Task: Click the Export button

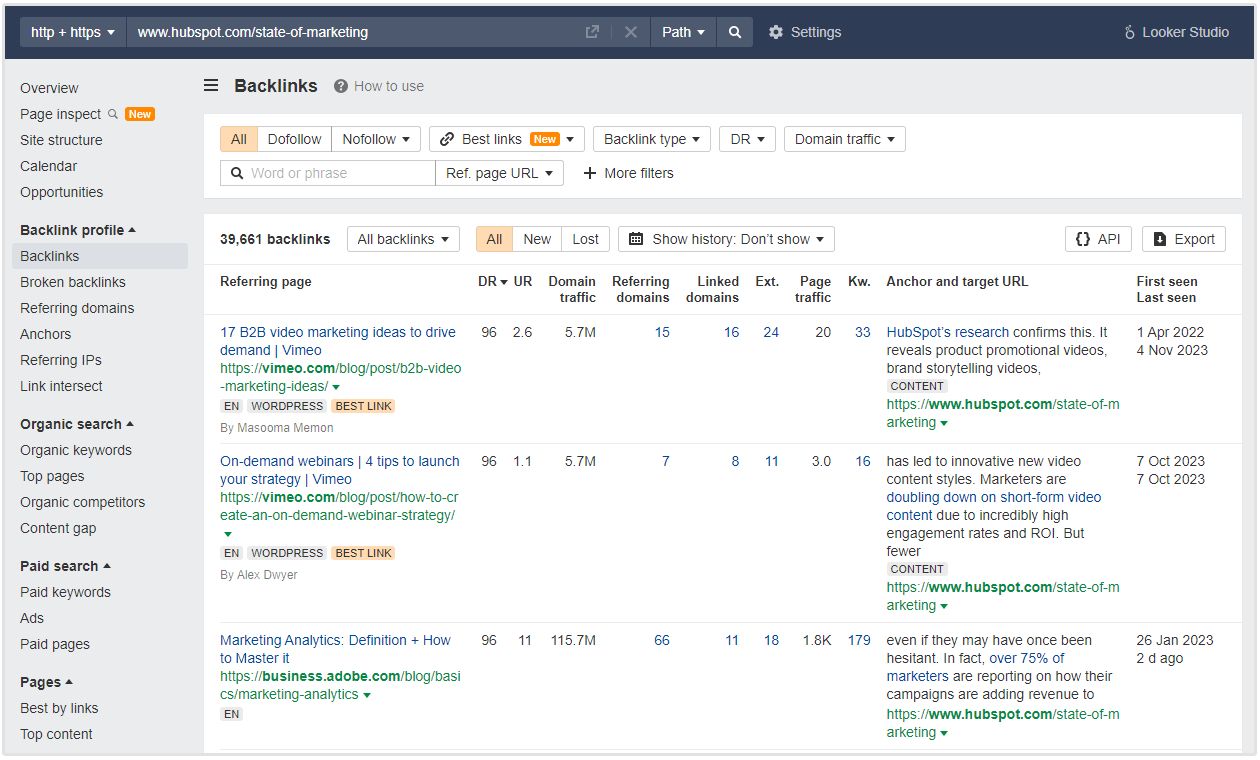Action: tap(1183, 239)
